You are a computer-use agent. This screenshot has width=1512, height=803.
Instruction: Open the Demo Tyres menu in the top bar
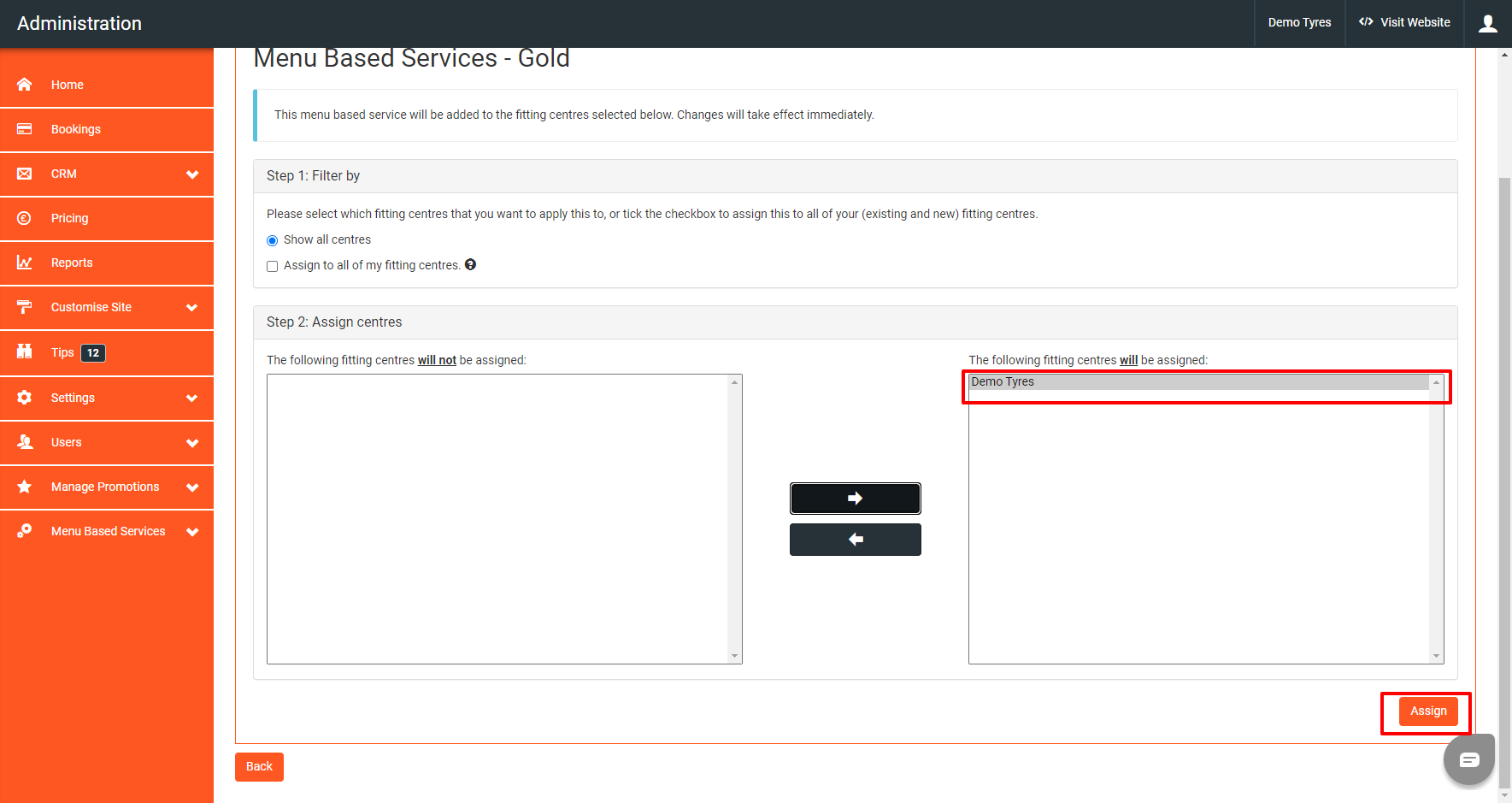pyautogui.click(x=1299, y=23)
